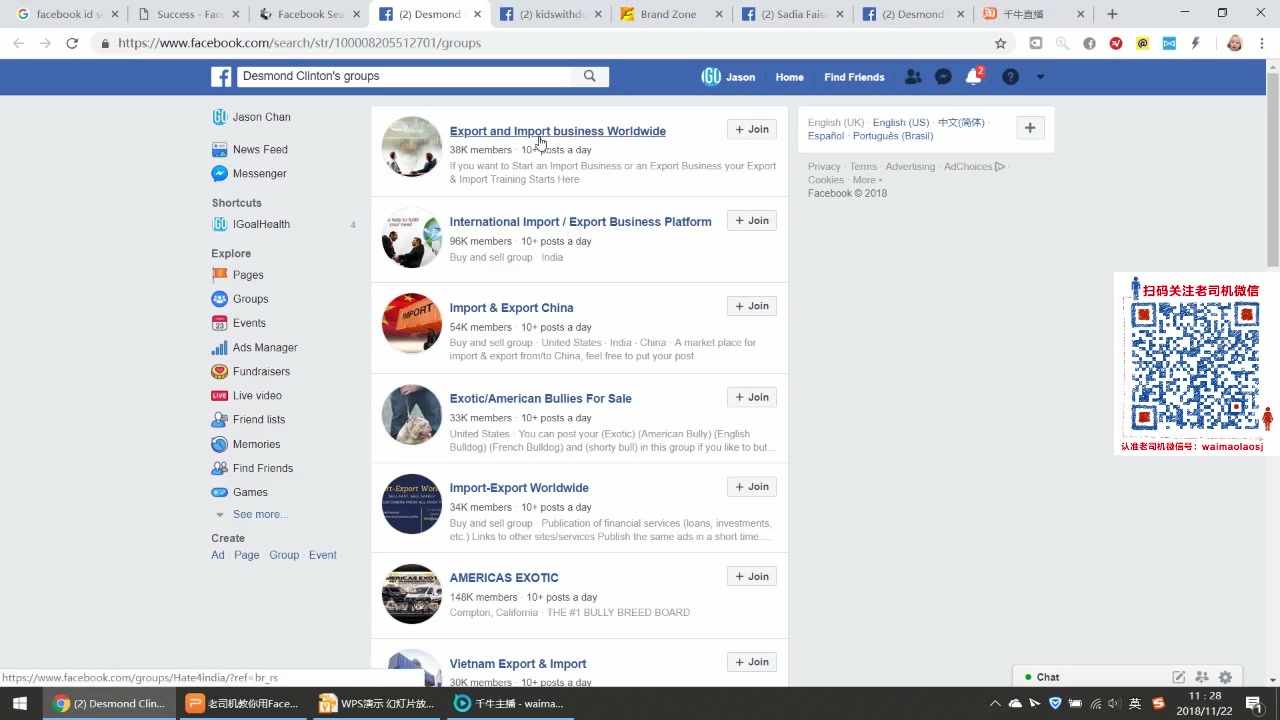Open News Feed icon in left sidebar
This screenshot has height=720, width=1280.
point(219,149)
